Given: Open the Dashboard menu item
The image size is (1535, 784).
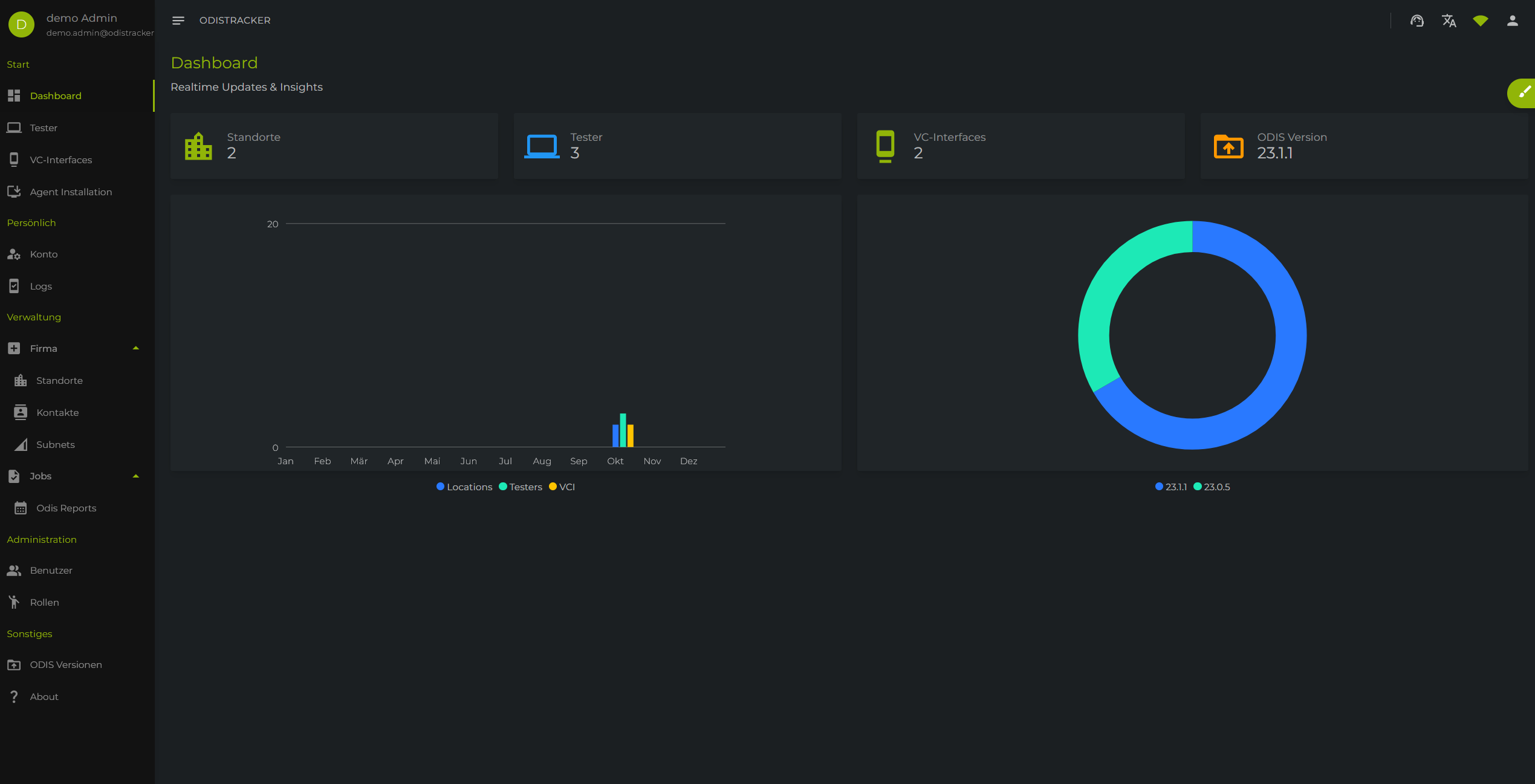Looking at the screenshot, I should (x=77, y=96).
